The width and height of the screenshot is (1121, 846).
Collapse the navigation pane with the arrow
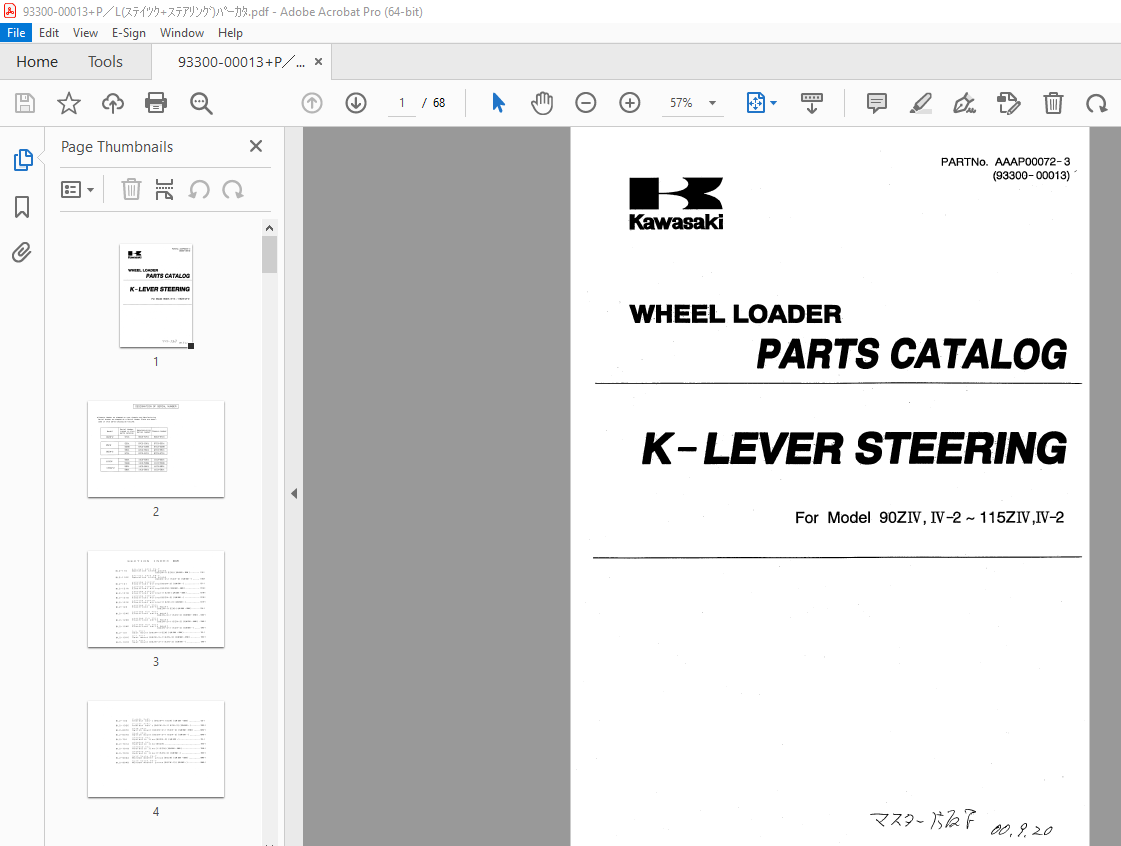pyautogui.click(x=294, y=493)
